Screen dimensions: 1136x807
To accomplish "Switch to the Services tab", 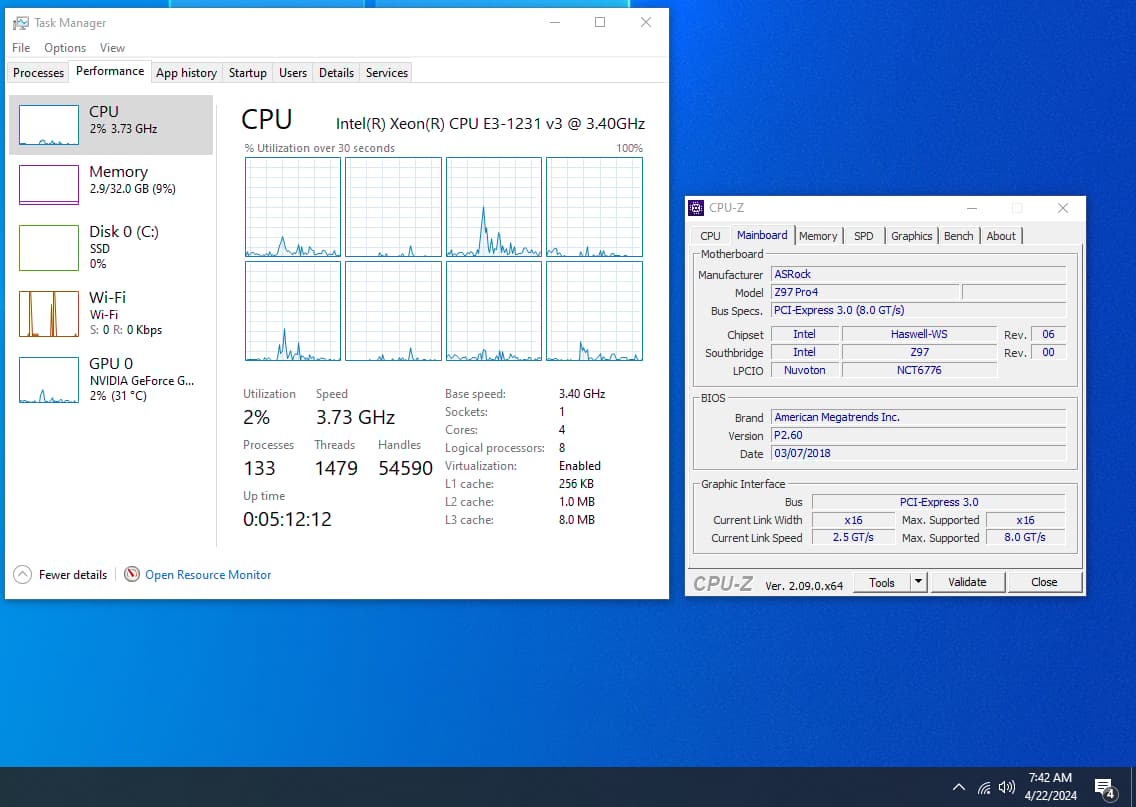I will [x=387, y=72].
